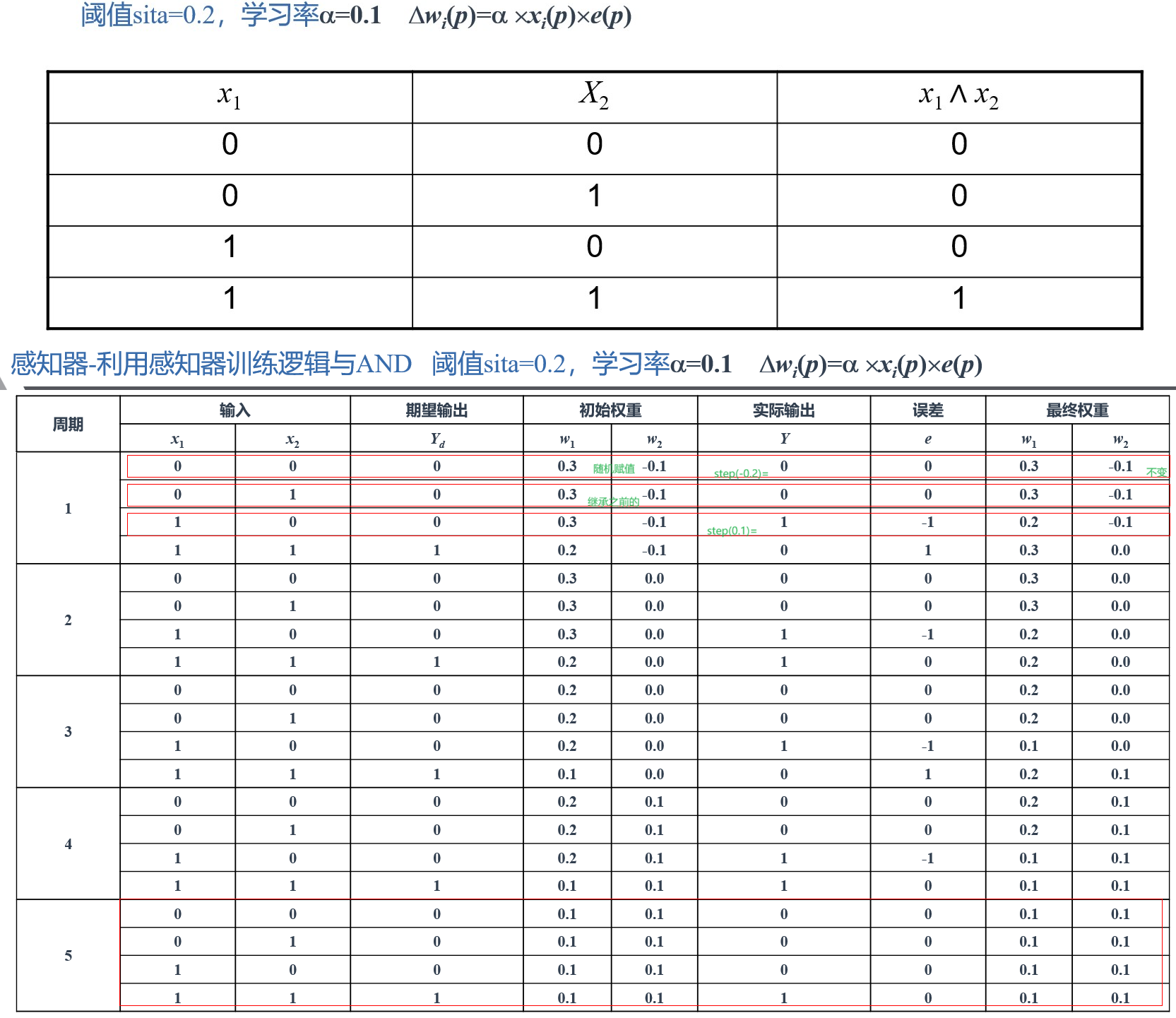Click final w1 value 0.2 in period 1
The image size is (1176, 1018).
pos(1028,522)
